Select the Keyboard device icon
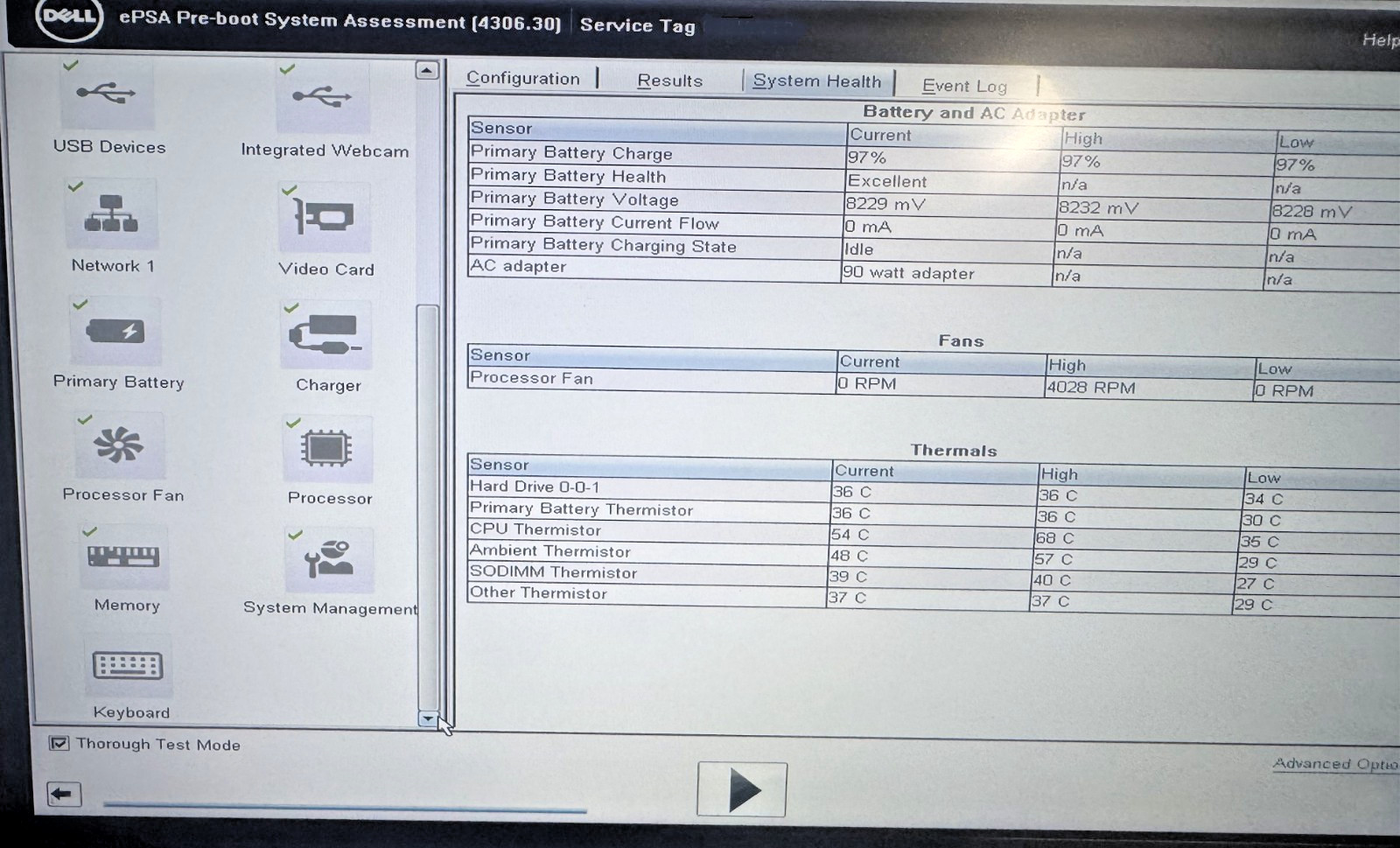 coord(128,666)
